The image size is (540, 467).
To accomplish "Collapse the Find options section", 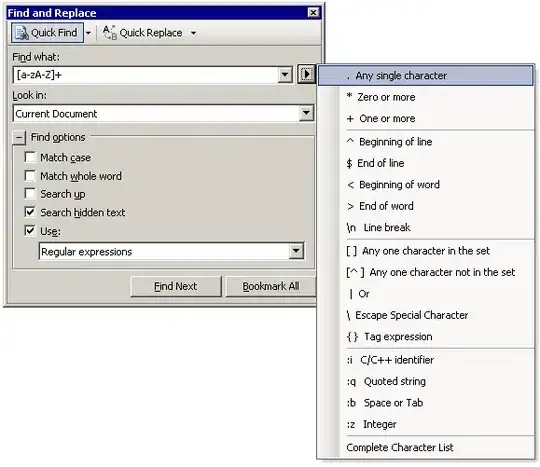I will (x=19, y=138).
